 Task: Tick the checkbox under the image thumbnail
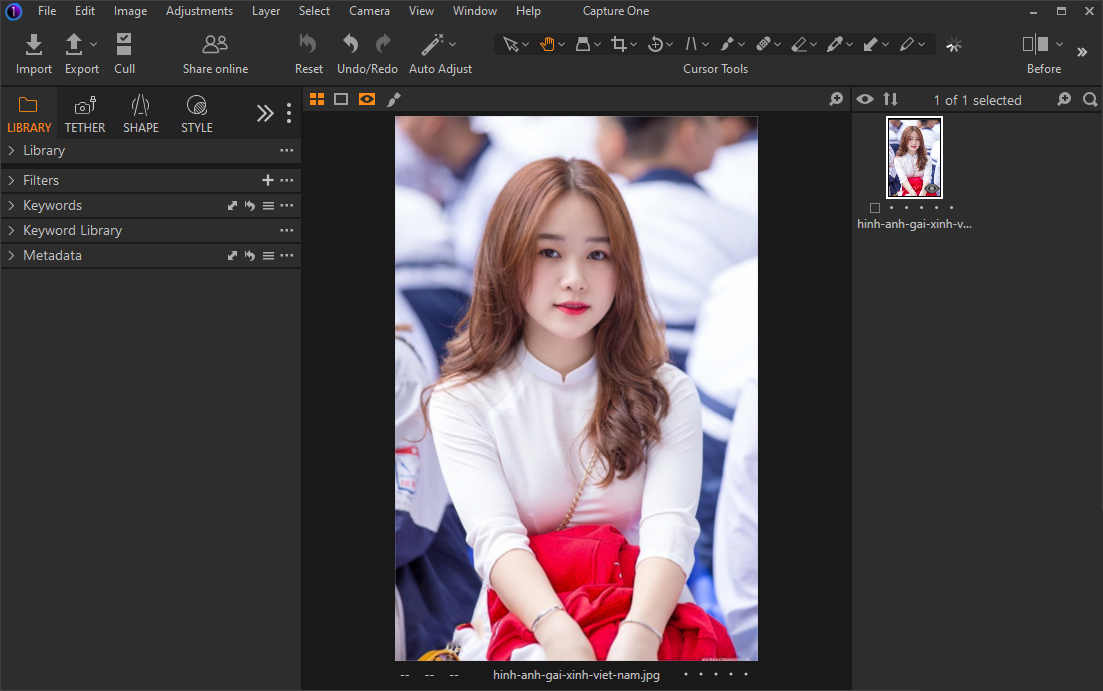[x=875, y=208]
